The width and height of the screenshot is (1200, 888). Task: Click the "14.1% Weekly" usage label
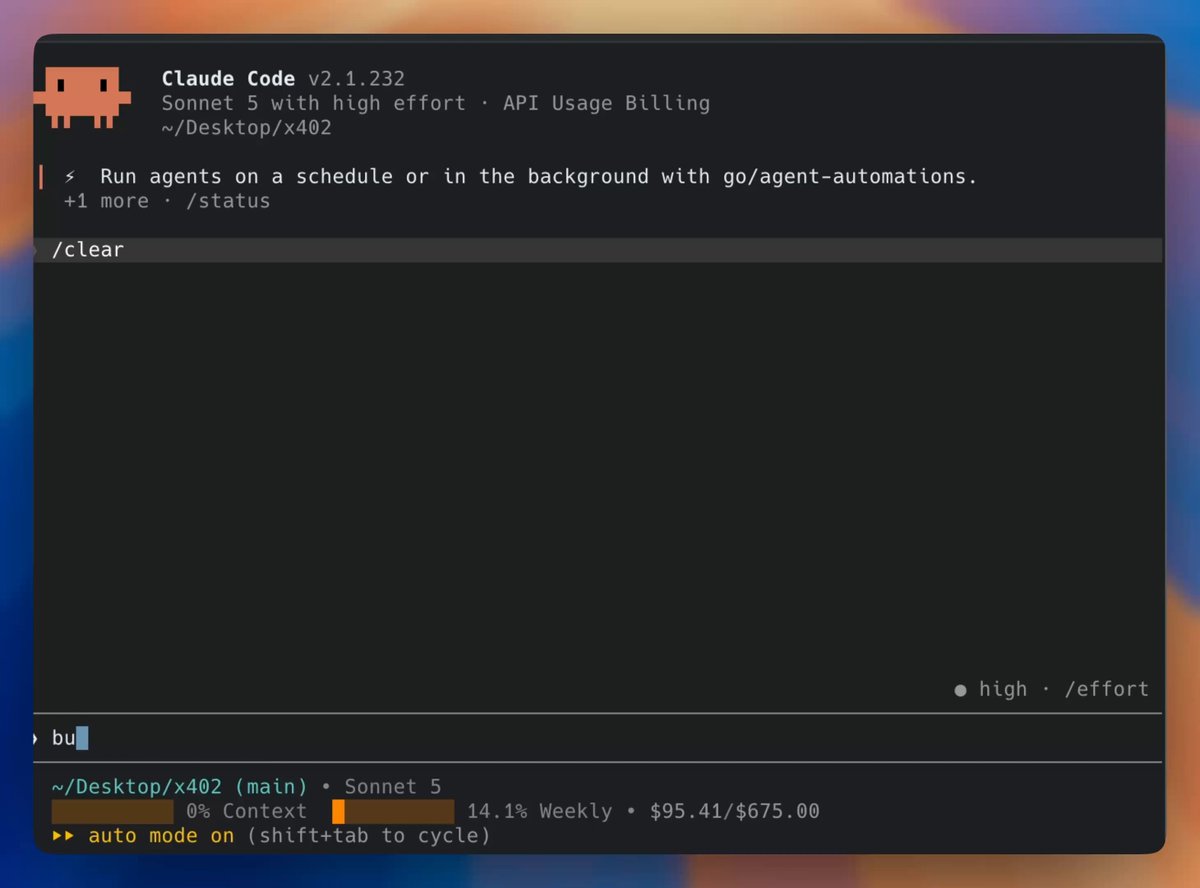540,811
